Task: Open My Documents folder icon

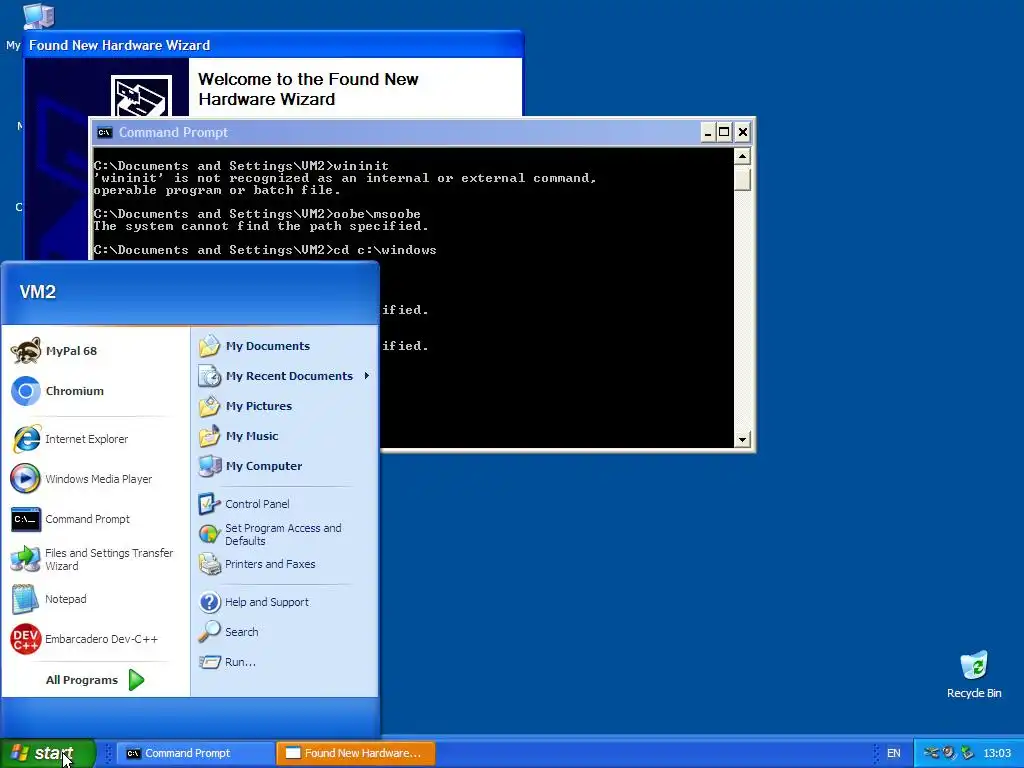Action: click(210, 345)
